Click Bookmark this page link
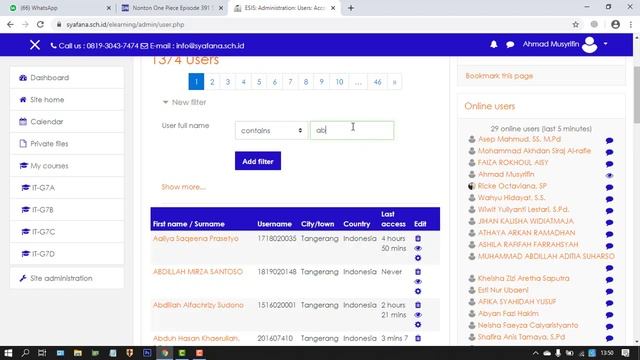This screenshot has height=360, width=640. pos(499,76)
